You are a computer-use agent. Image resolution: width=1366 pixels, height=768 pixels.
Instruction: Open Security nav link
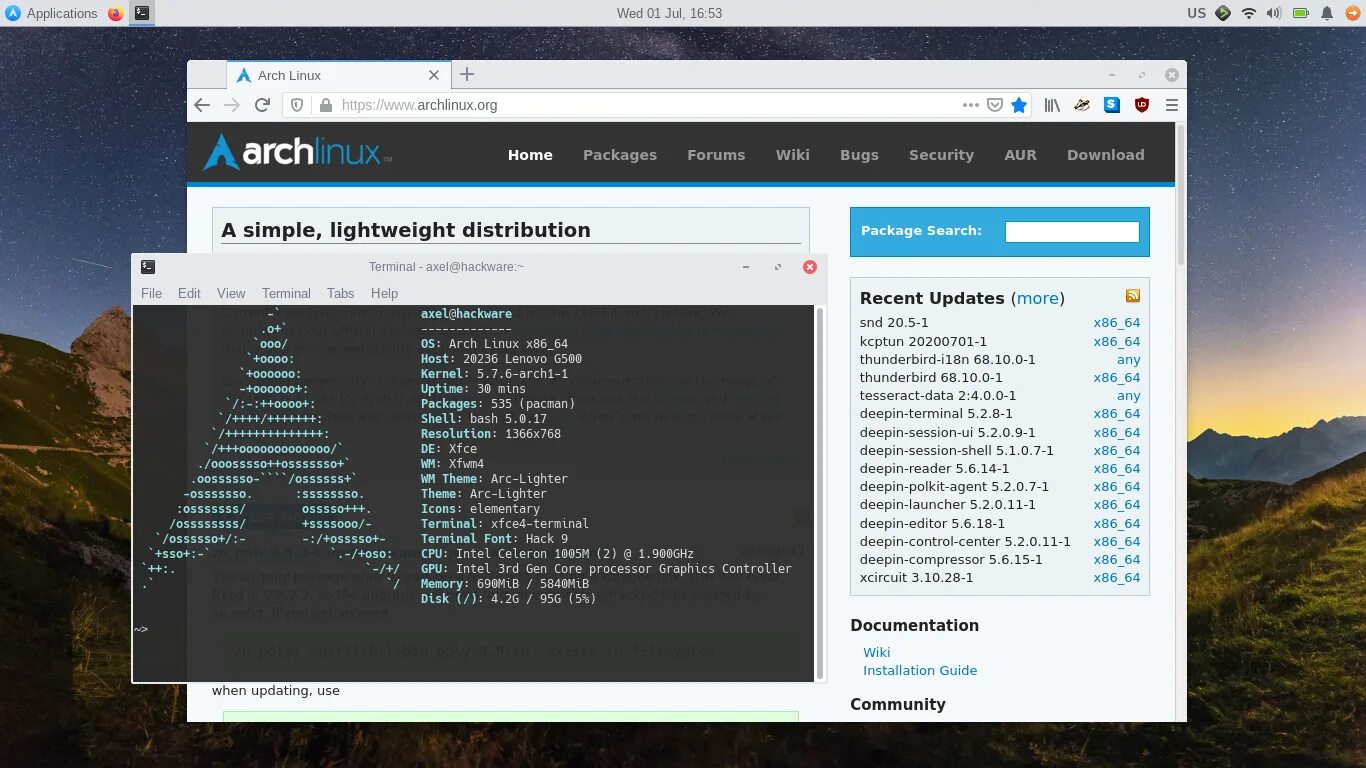pyautogui.click(x=941, y=155)
